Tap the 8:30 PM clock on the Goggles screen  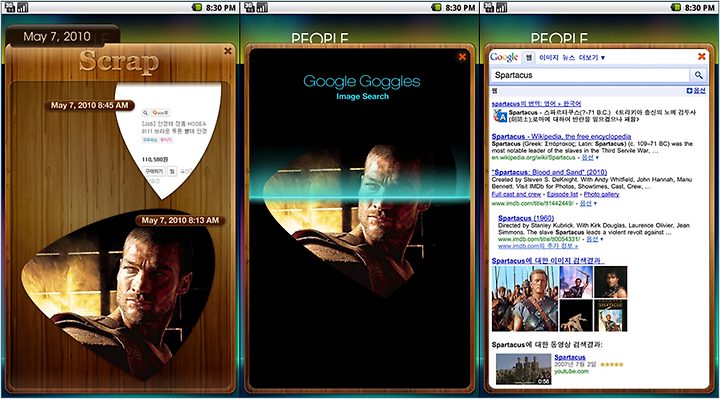(x=460, y=8)
